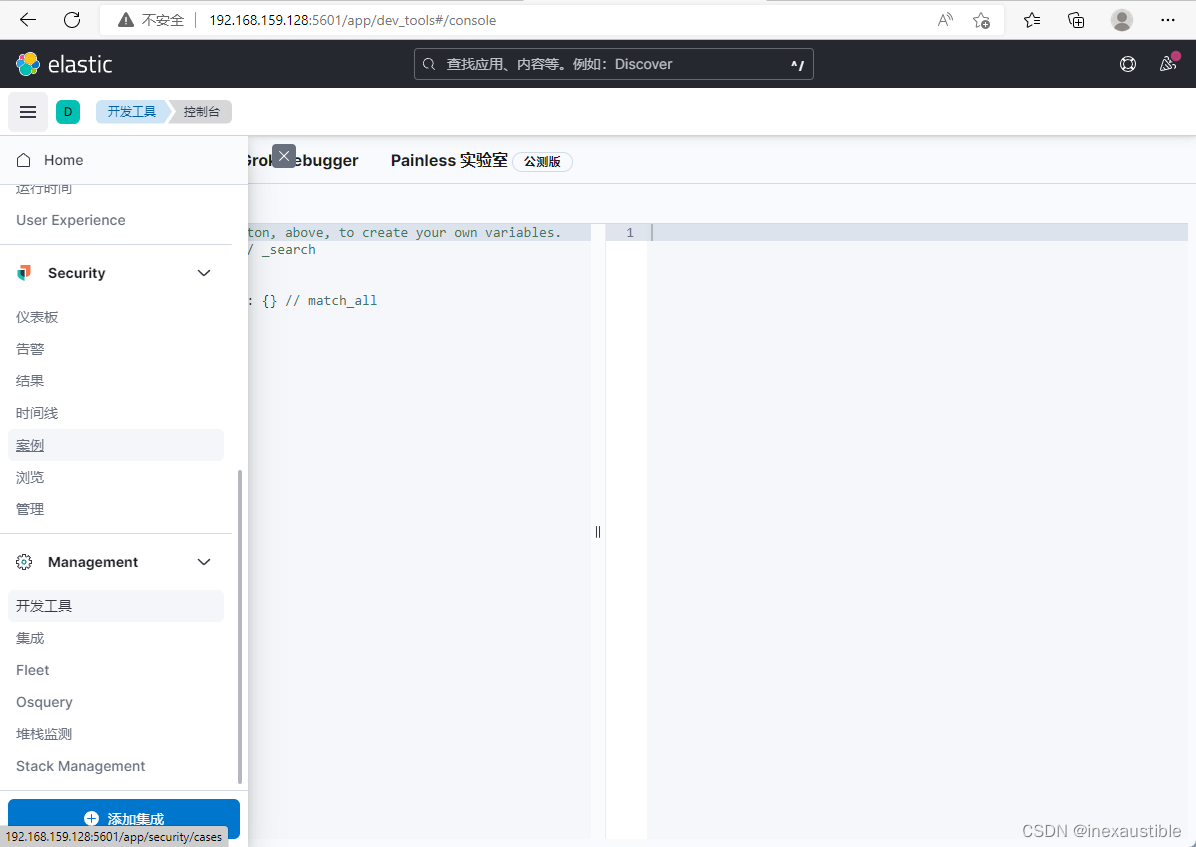
Task: Click the 添加集成 button
Action: point(124,819)
